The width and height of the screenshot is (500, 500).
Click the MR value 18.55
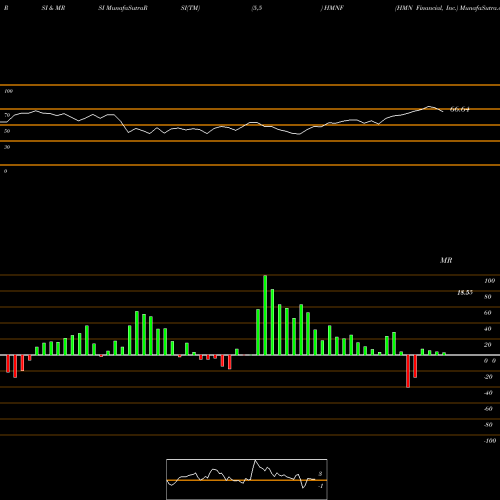[465, 293]
